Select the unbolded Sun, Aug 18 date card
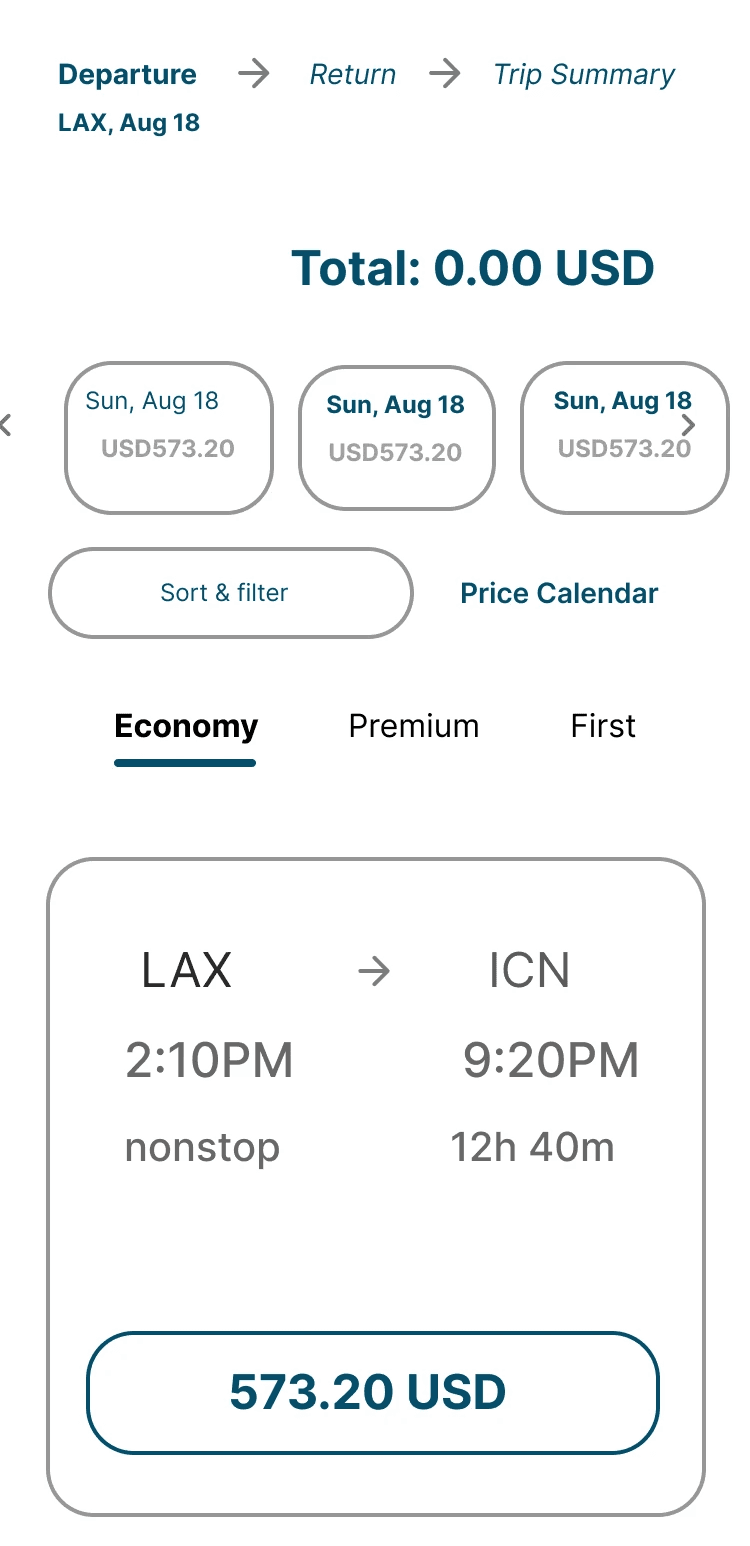This screenshot has height=1546, width=750. (x=169, y=438)
